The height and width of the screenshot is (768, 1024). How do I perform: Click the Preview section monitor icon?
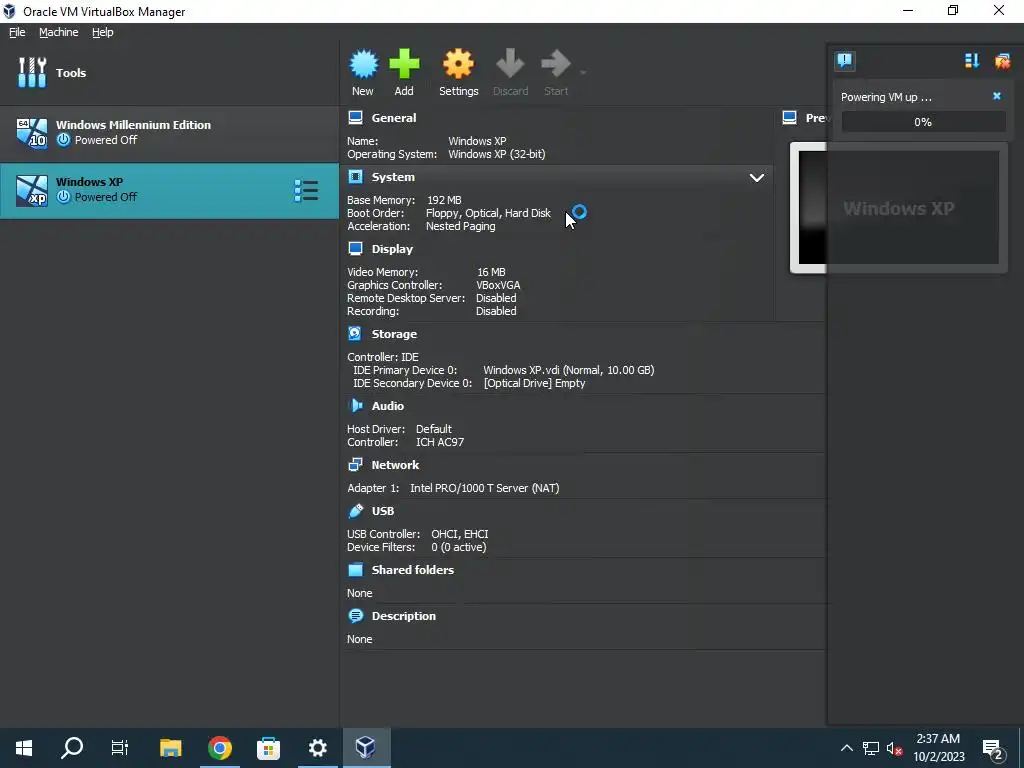(790, 118)
